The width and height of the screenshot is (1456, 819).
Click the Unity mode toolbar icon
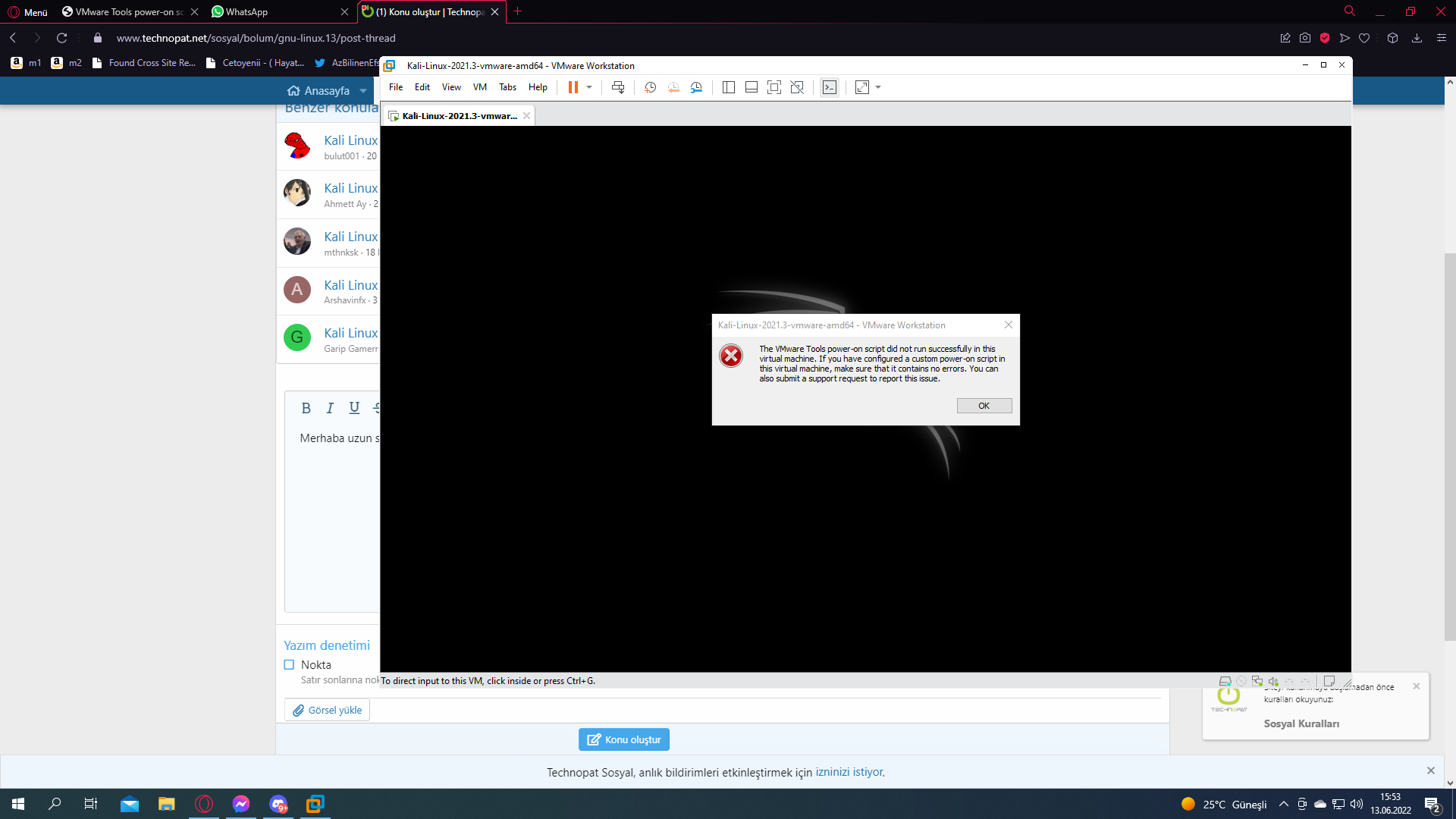pos(797,87)
